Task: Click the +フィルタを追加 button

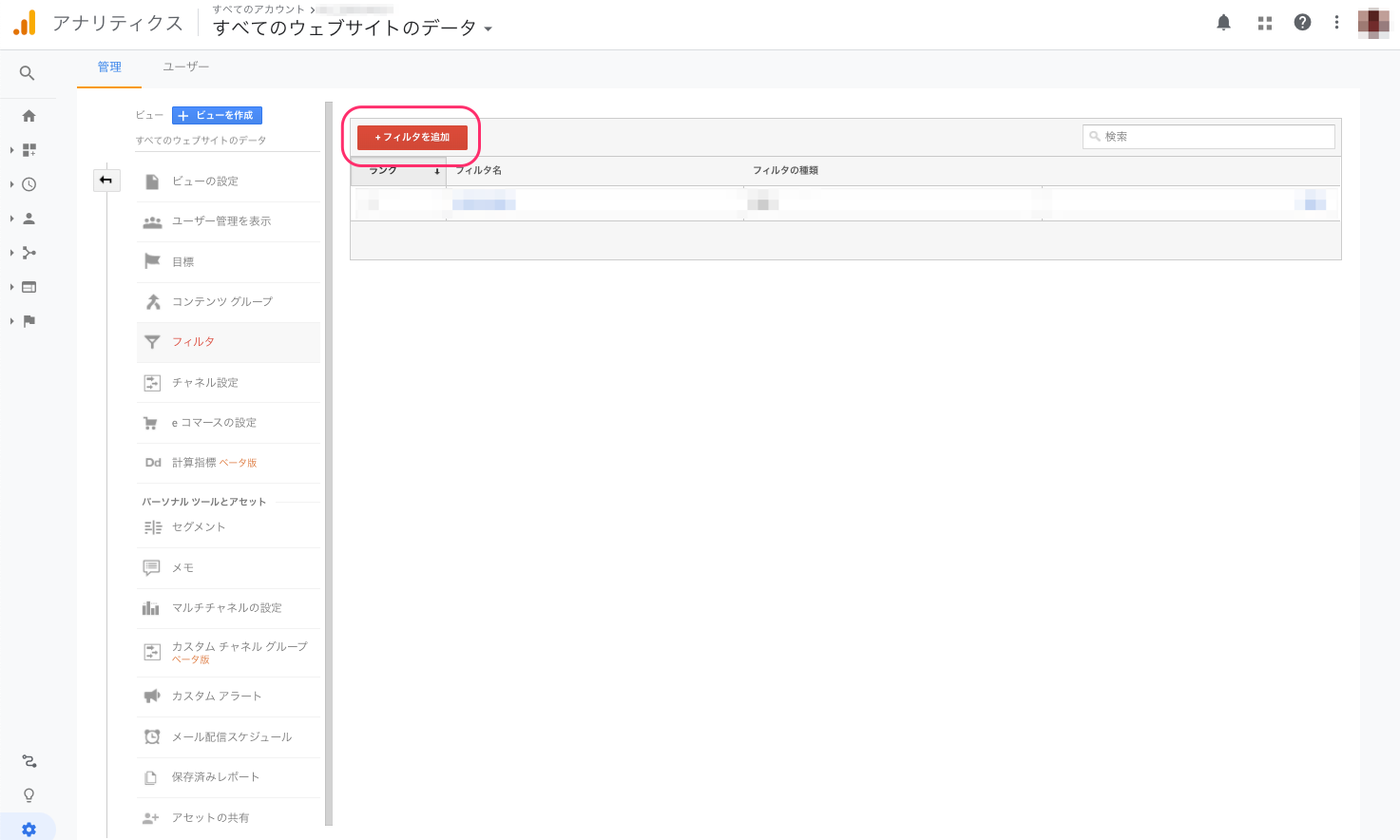Action: click(412, 137)
